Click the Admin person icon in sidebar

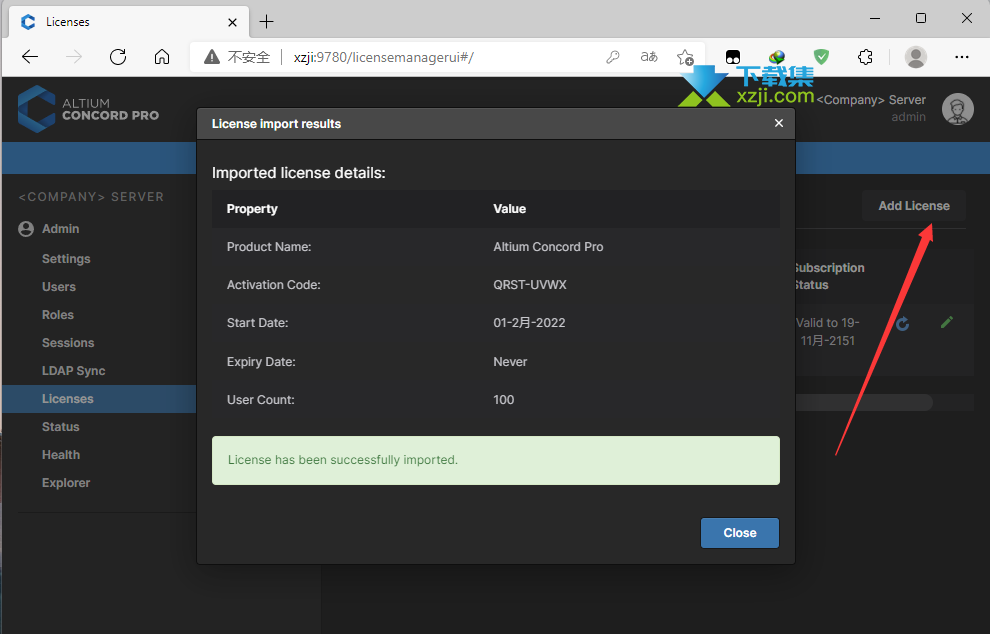(26, 229)
